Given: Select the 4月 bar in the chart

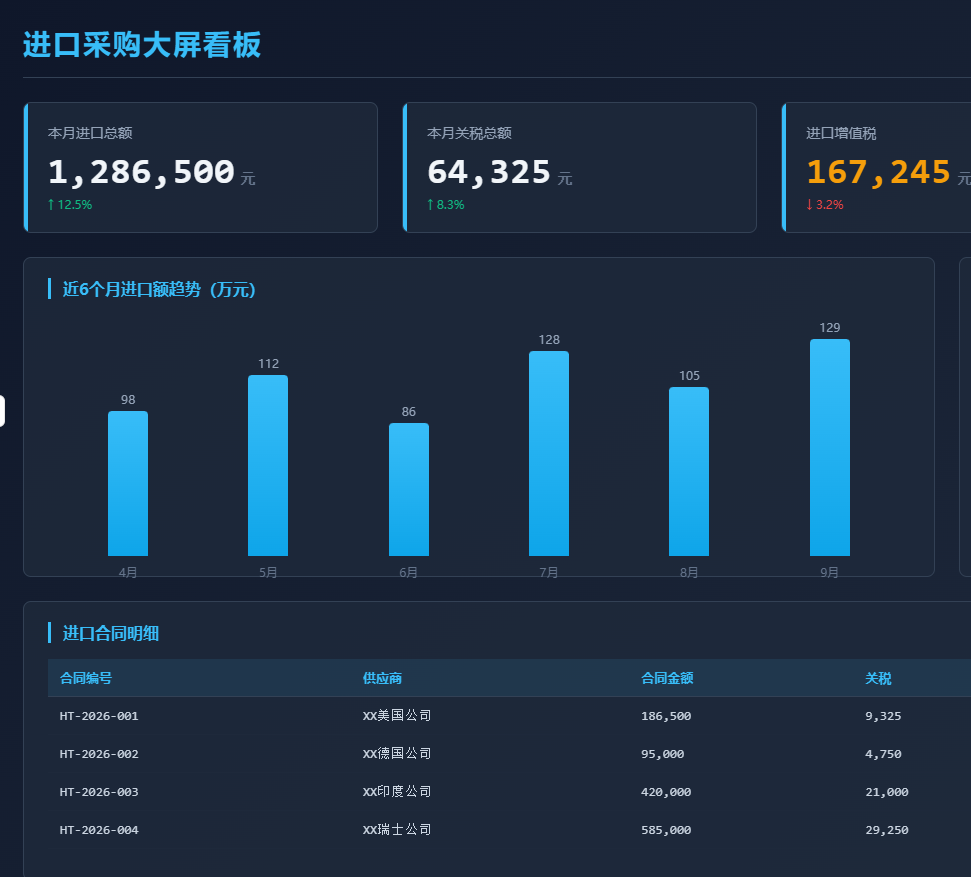Looking at the screenshot, I should pos(128,483).
